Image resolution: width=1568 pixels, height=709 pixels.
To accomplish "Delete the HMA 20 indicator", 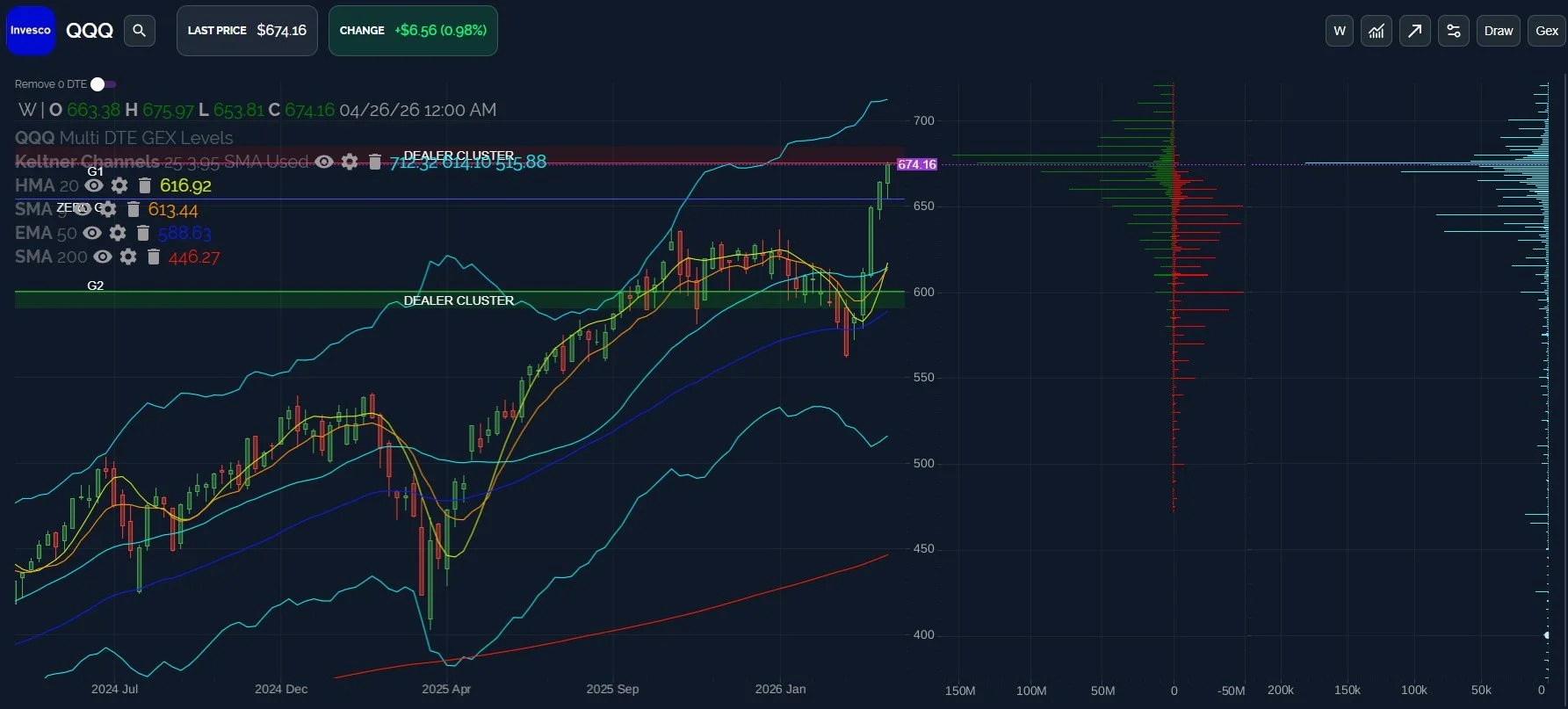I will (145, 185).
